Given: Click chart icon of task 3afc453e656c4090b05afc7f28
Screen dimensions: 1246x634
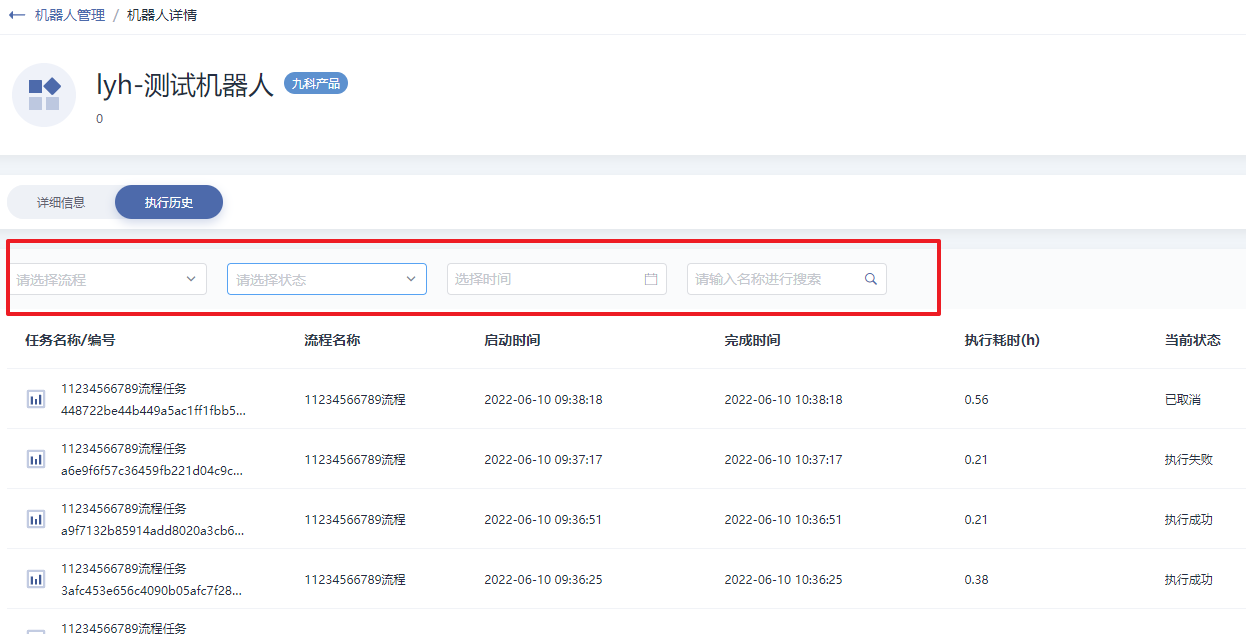Looking at the screenshot, I should tap(36, 579).
